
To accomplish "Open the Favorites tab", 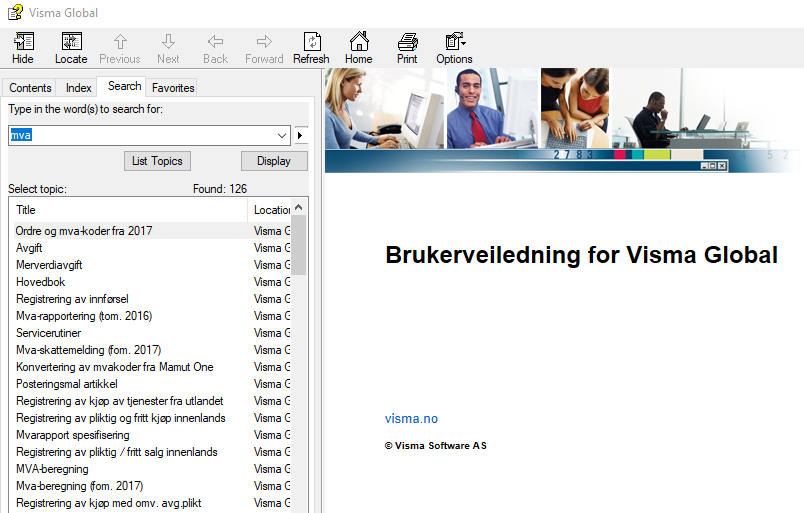I will pos(173,88).
